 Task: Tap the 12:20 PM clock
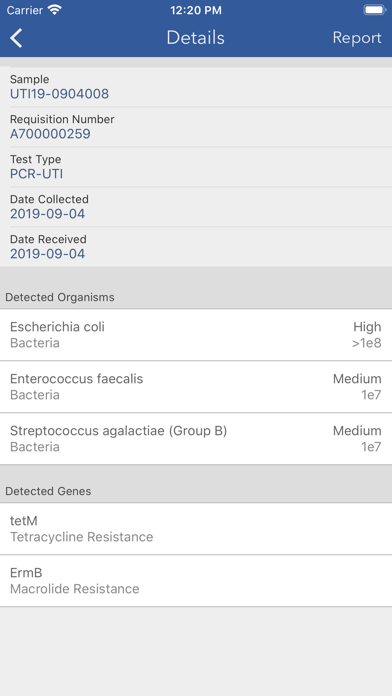coord(195,10)
